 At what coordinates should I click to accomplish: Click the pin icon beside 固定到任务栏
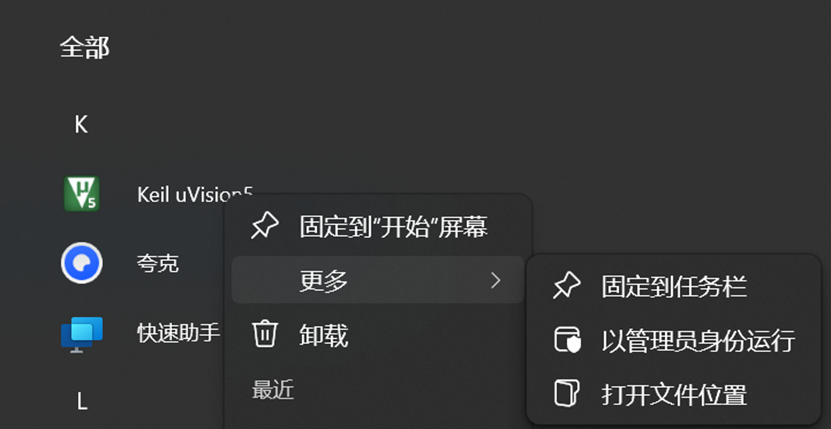[x=567, y=286]
